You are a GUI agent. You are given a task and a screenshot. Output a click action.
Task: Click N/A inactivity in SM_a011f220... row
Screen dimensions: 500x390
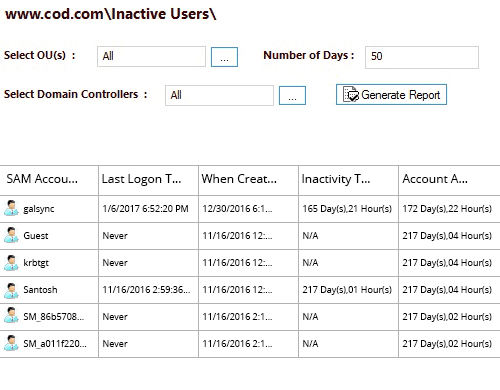tap(310, 344)
